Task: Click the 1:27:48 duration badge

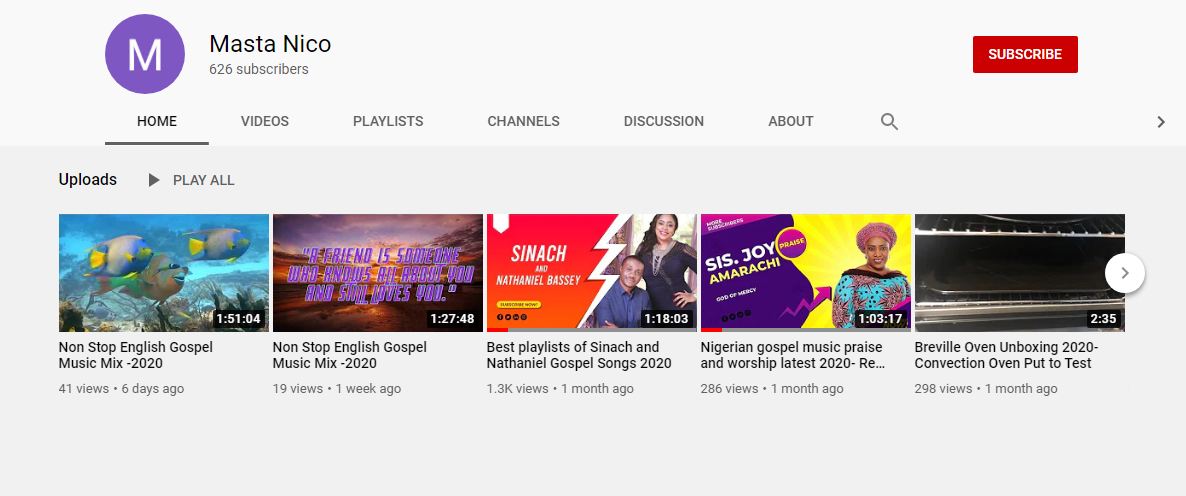Action: coord(452,318)
